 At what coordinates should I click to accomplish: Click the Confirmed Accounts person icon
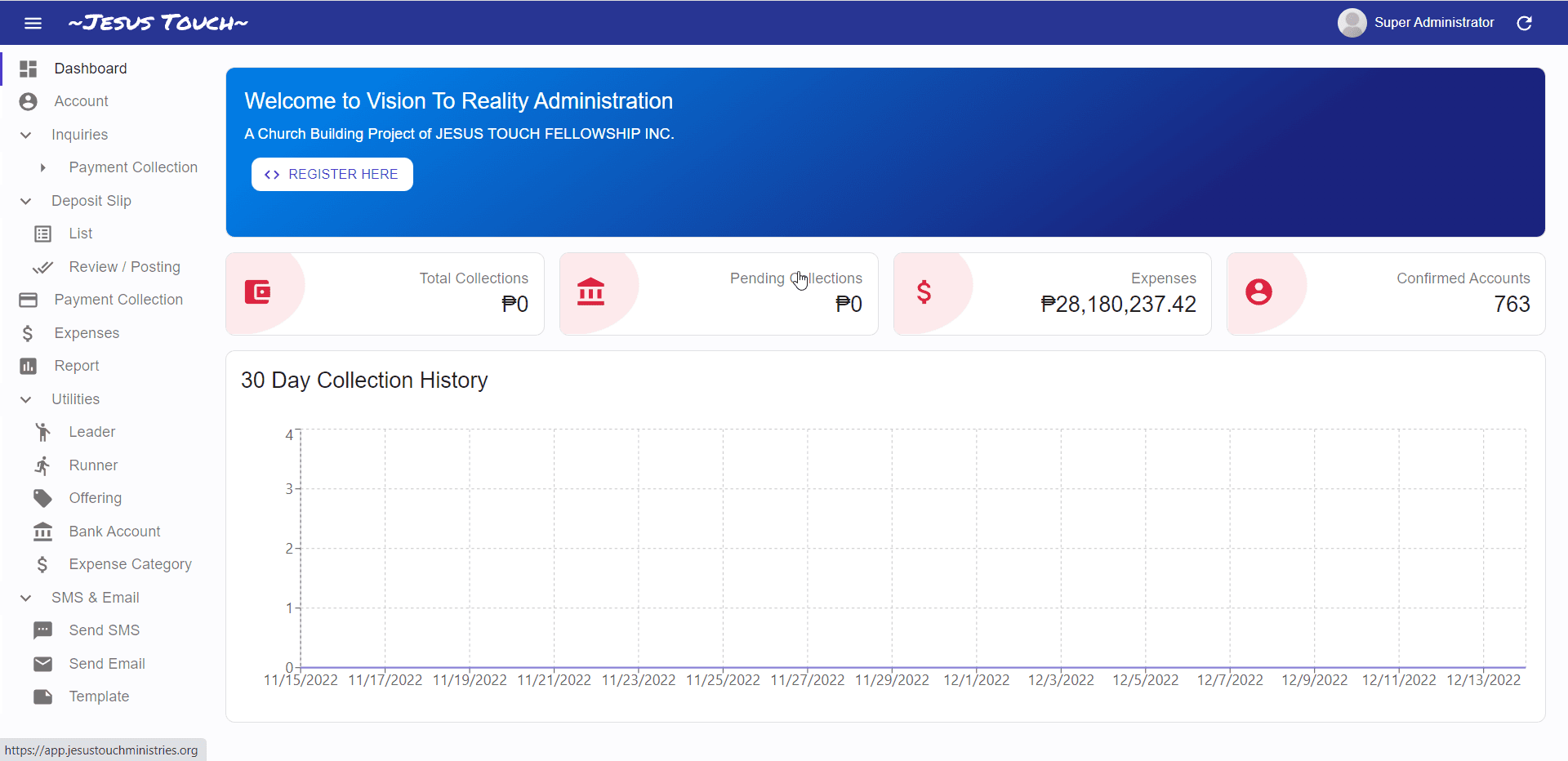(x=1258, y=291)
